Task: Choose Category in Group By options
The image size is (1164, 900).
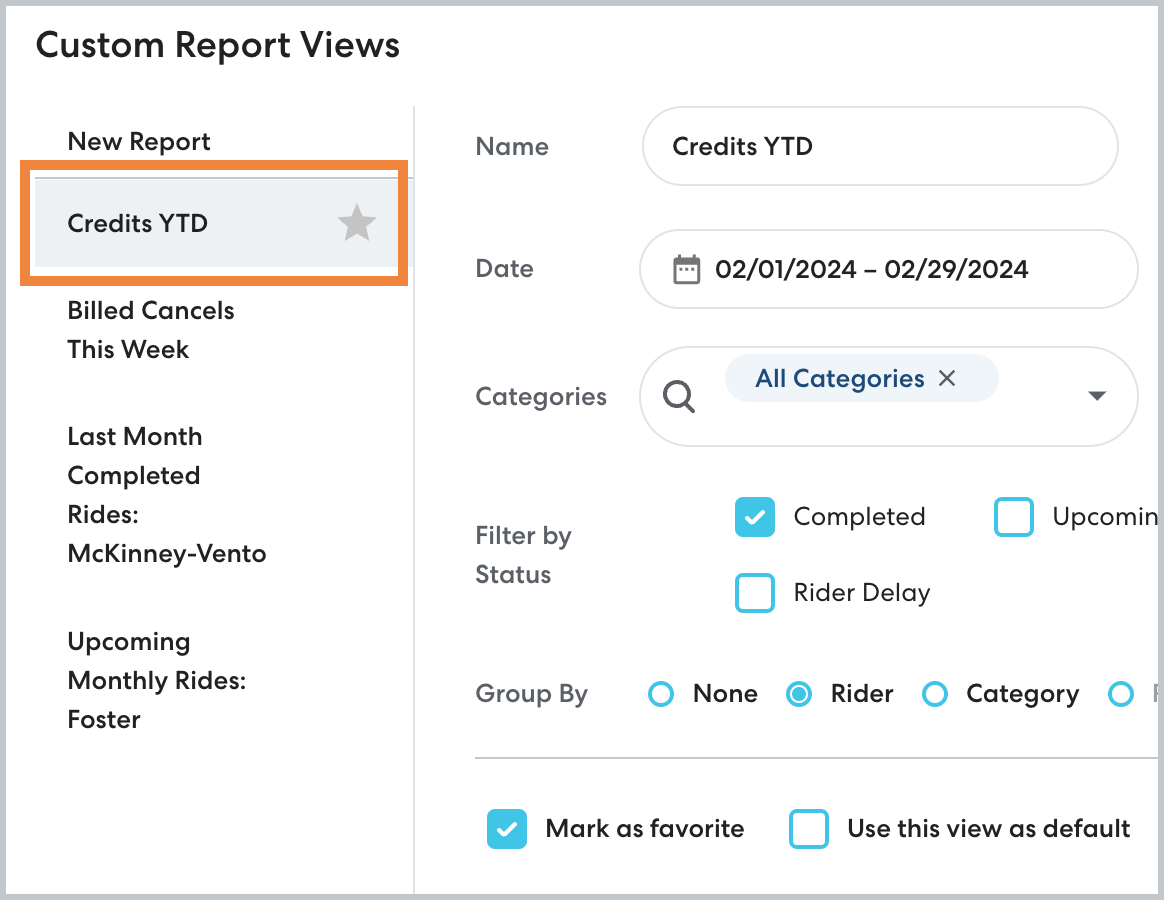Action: point(934,694)
